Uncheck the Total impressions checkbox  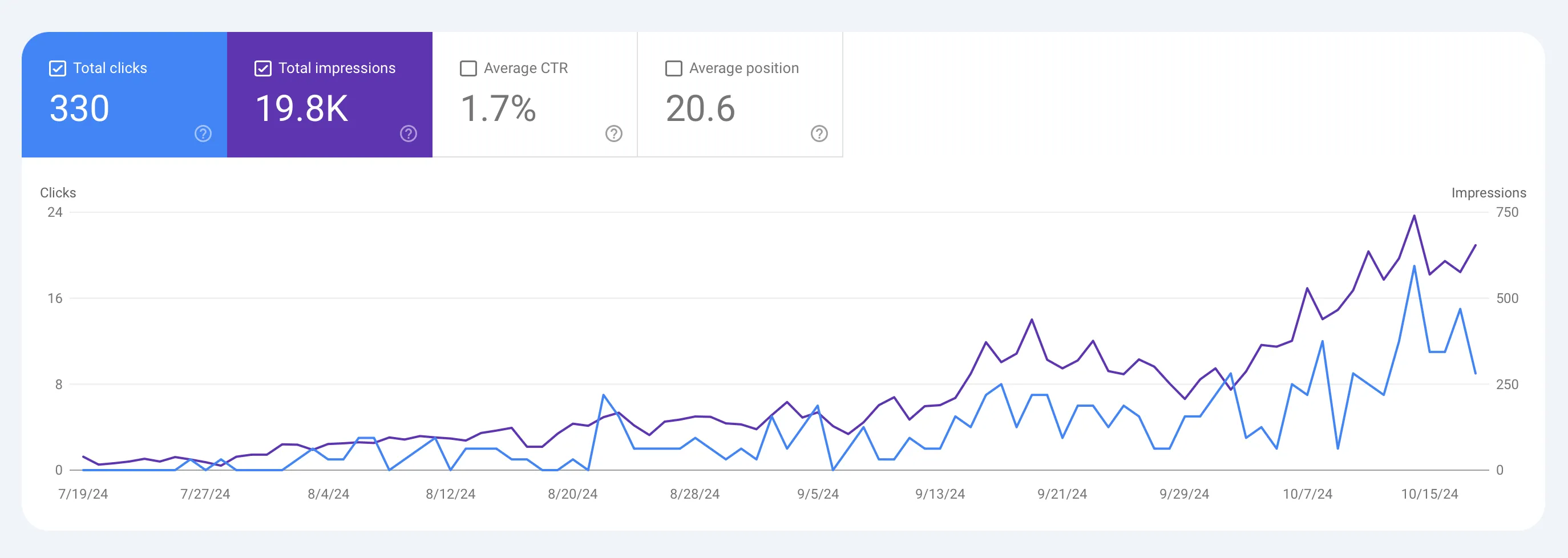tap(262, 68)
